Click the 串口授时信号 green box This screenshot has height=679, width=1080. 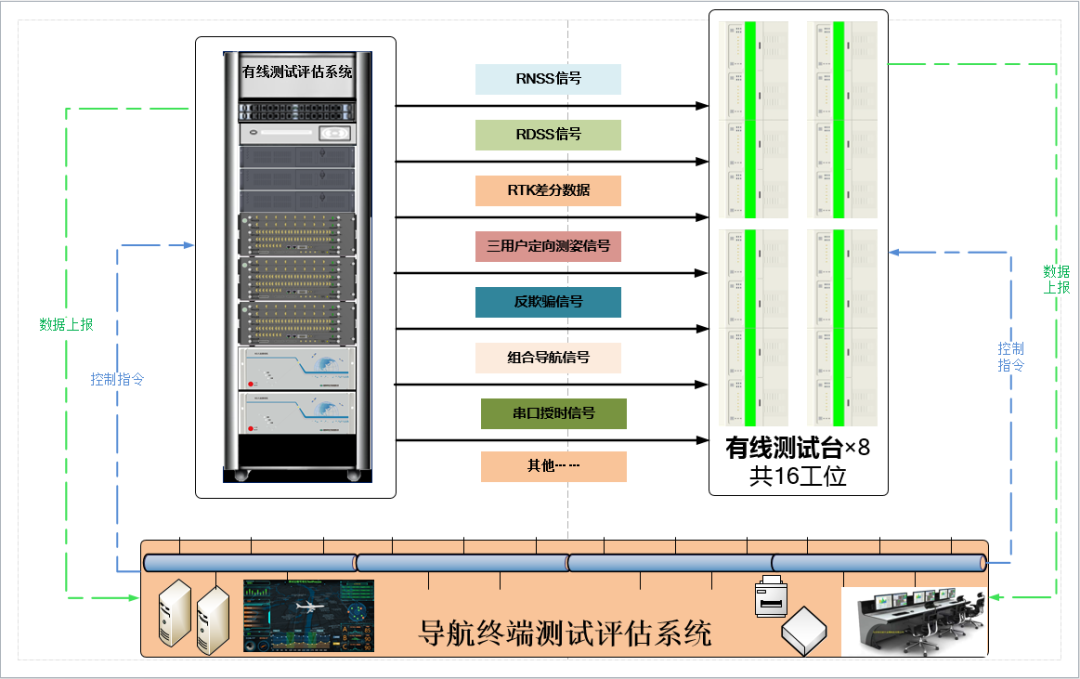[554, 414]
